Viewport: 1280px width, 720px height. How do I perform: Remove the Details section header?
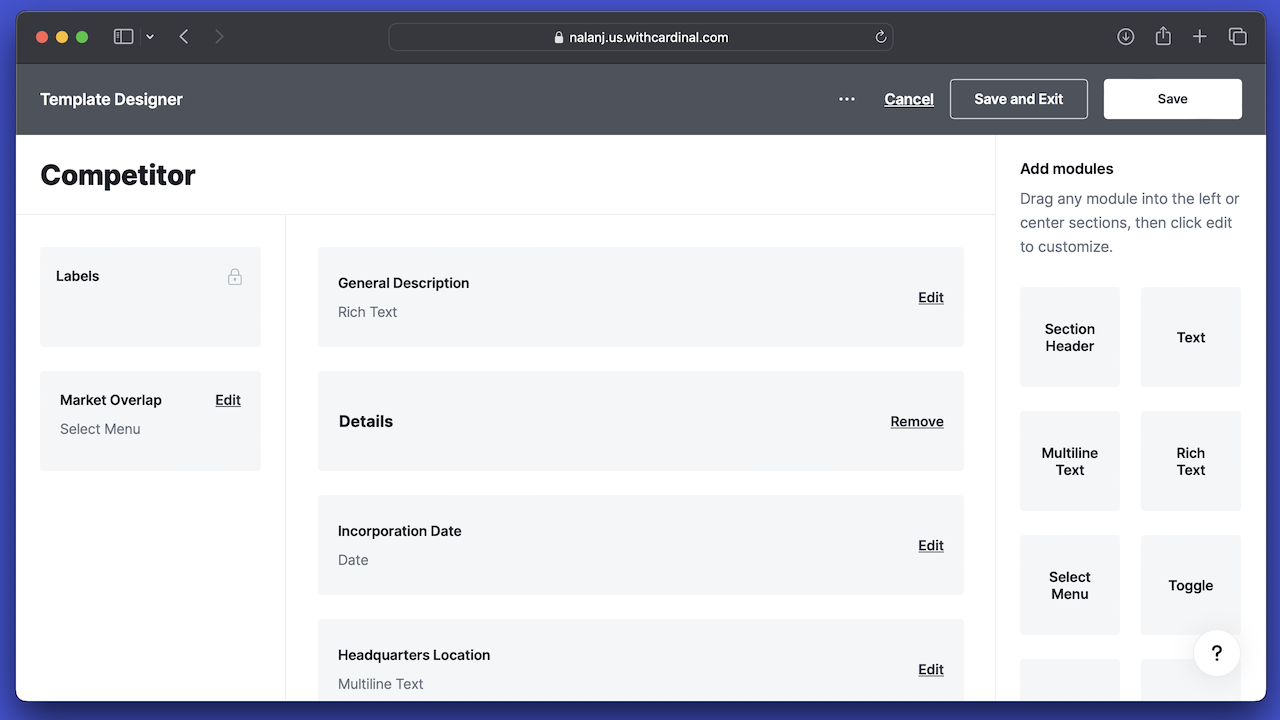917,421
